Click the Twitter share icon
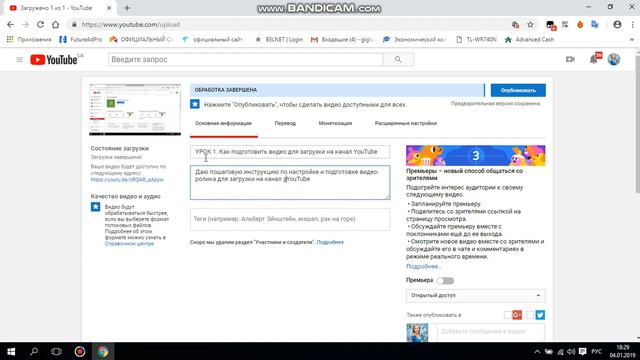640x360 pixels. pyautogui.click(x=540, y=315)
